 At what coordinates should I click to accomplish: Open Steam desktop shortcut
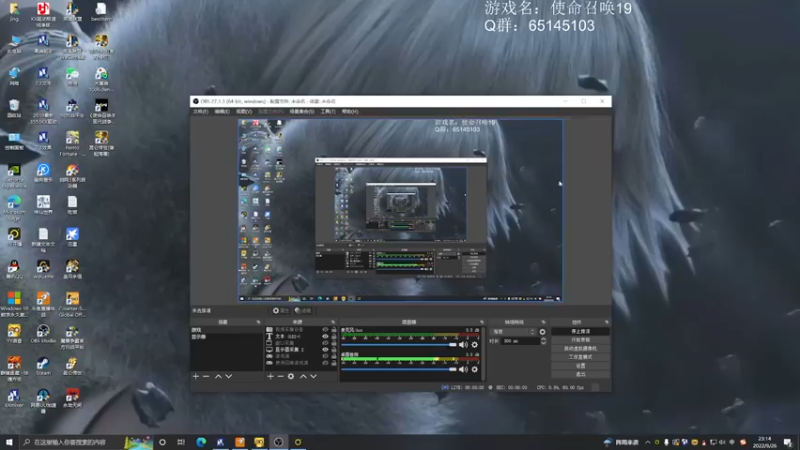click(x=43, y=366)
